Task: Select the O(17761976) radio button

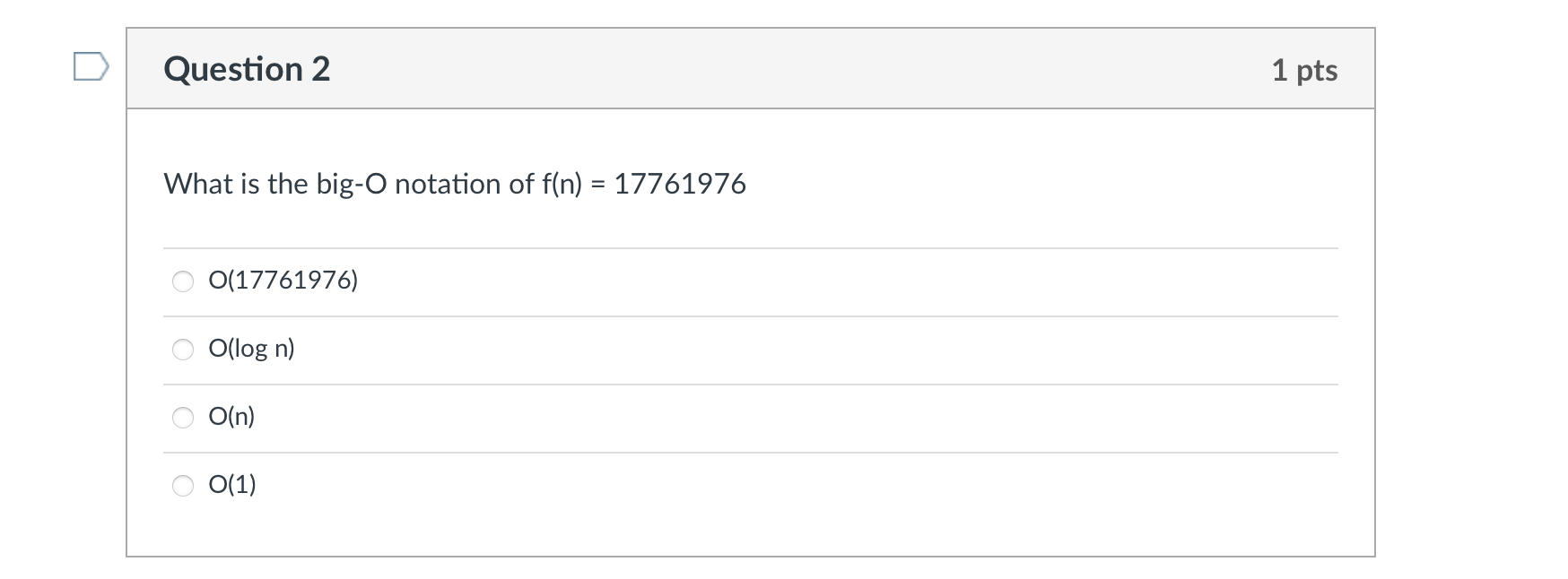Action: (x=183, y=281)
